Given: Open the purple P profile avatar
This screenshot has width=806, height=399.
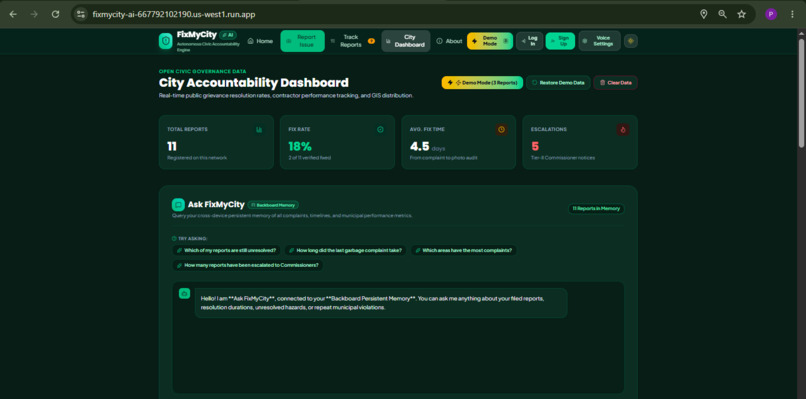Looking at the screenshot, I should coord(771,14).
